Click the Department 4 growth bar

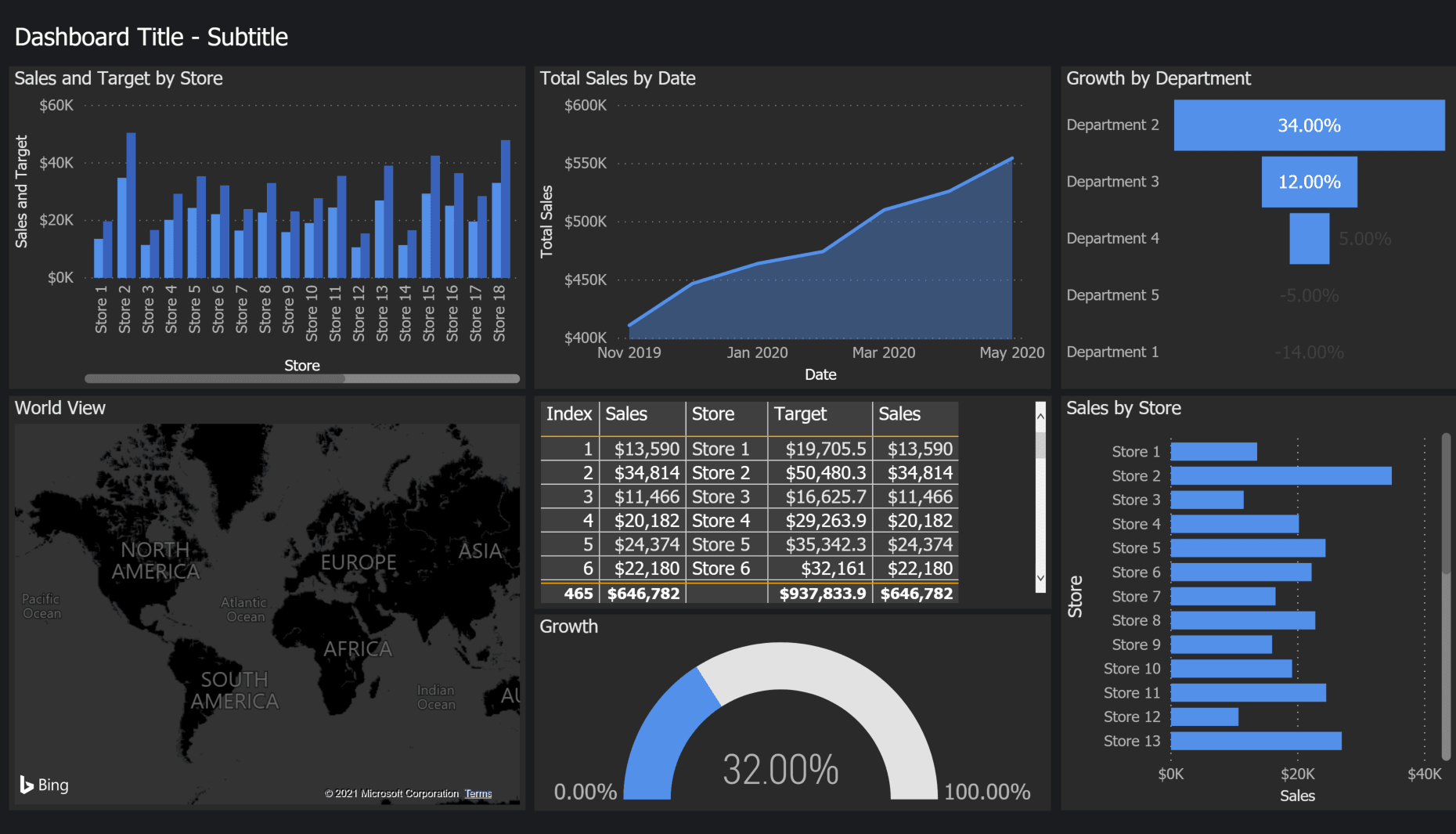tap(1309, 239)
